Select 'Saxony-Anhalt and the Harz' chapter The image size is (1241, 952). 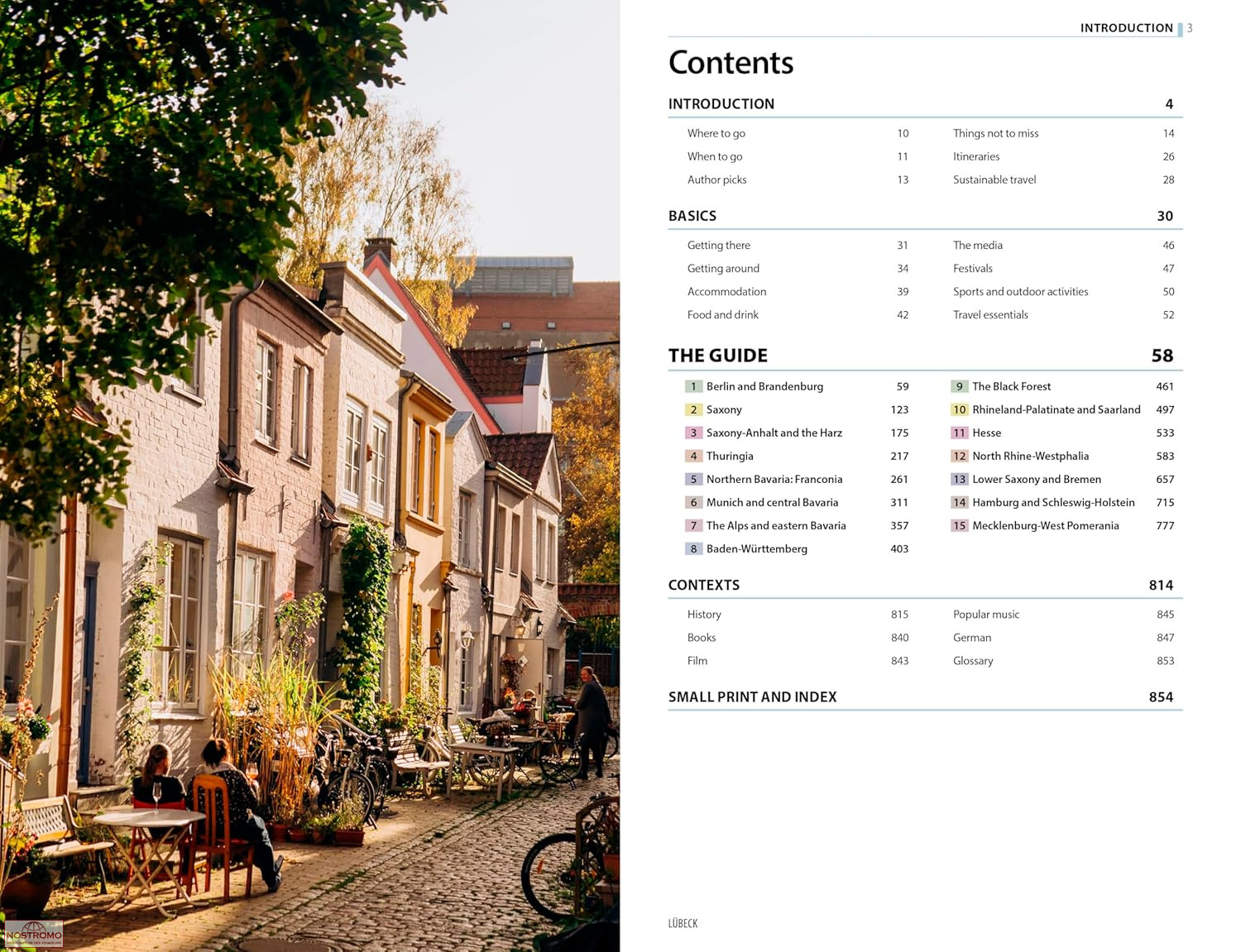[x=774, y=433]
